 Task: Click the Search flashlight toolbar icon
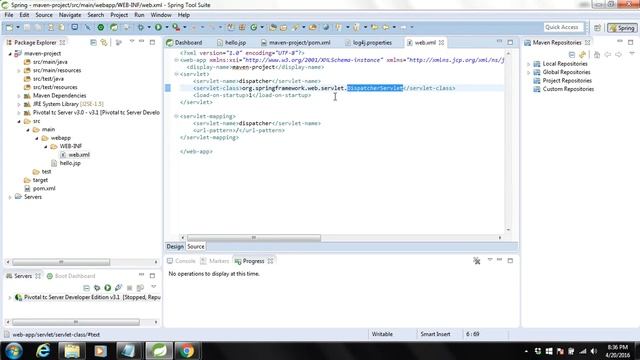[x=295, y=27]
